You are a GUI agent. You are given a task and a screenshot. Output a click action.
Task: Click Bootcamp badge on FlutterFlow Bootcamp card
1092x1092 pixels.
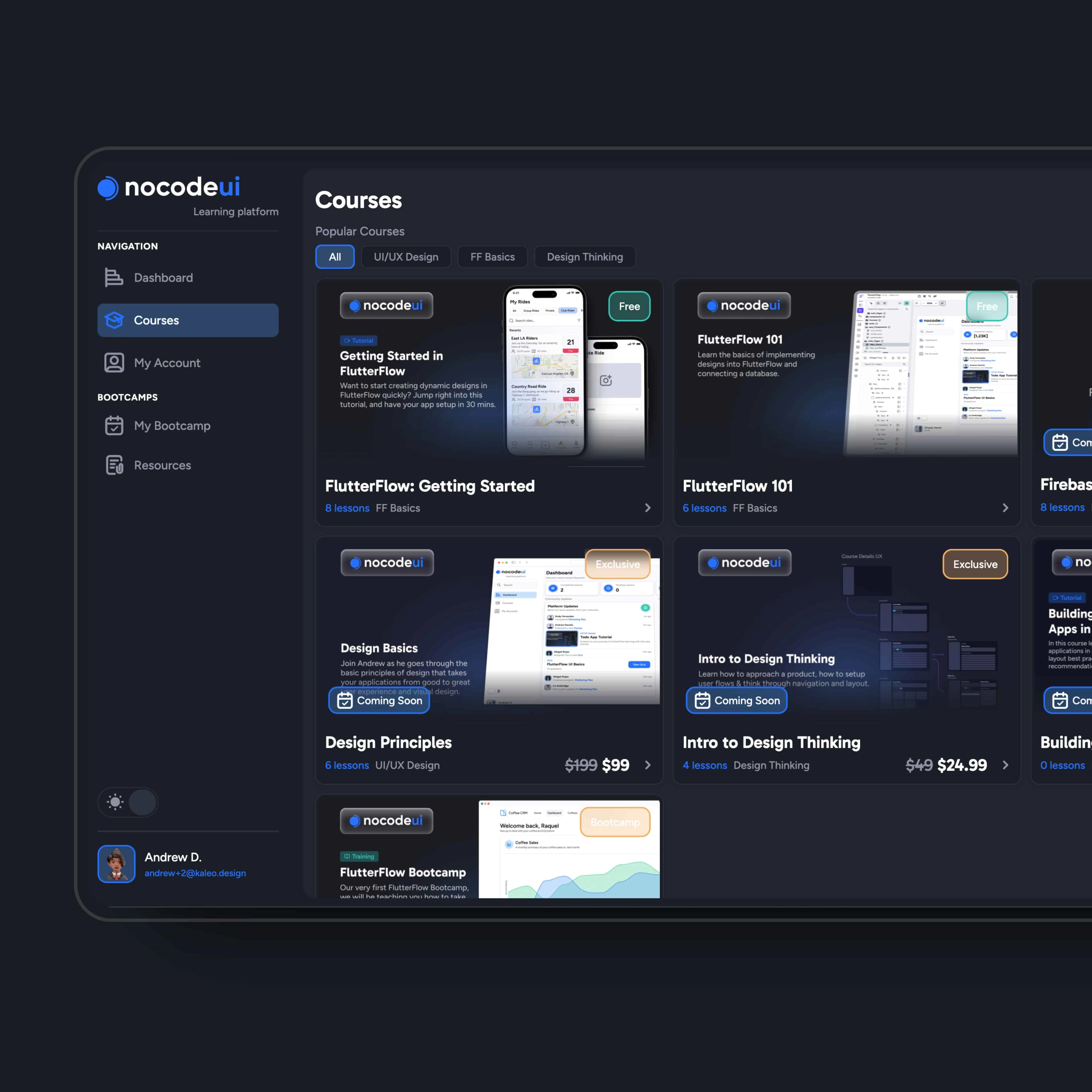point(615,822)
